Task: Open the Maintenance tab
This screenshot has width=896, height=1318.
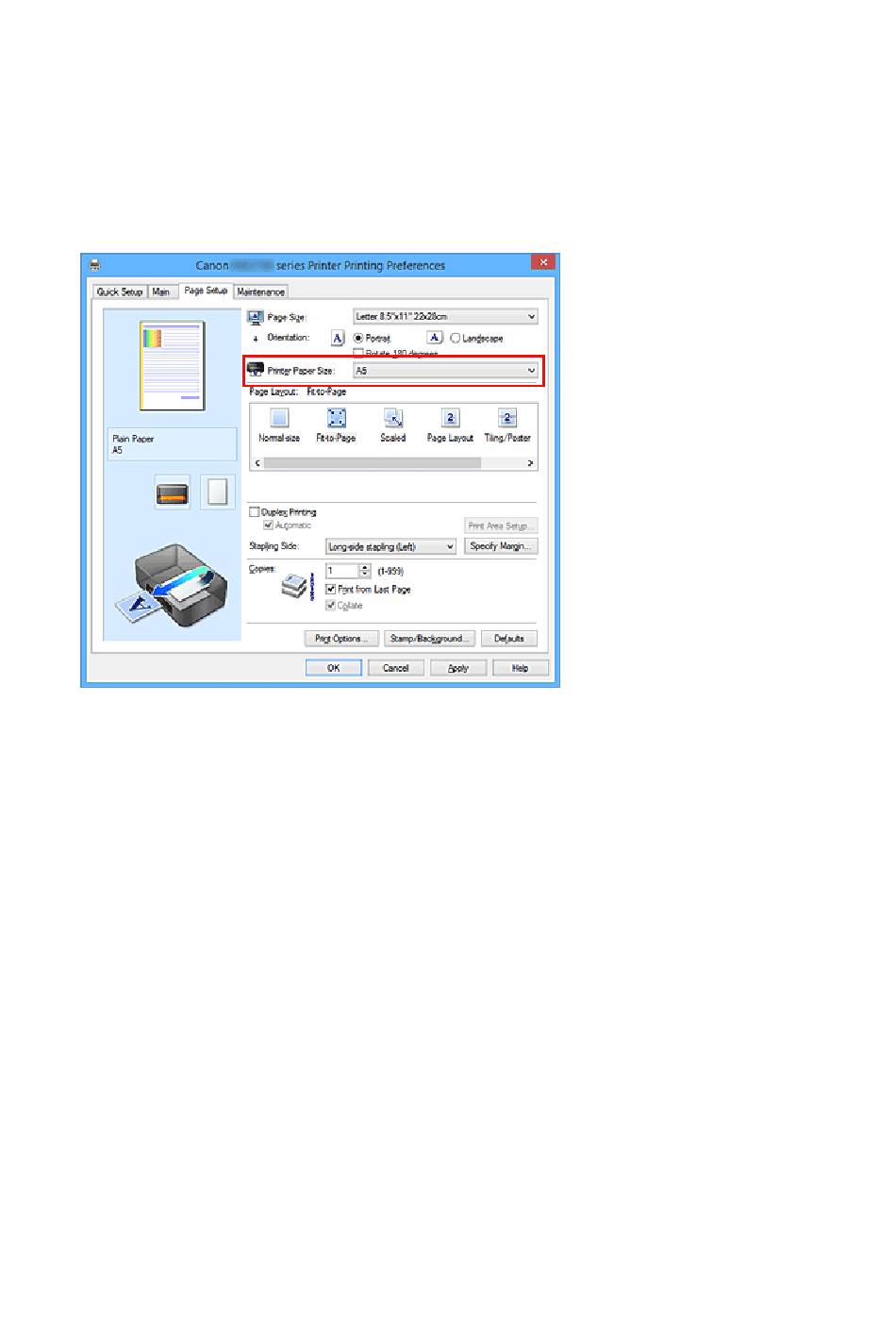Action: [261, 292]
